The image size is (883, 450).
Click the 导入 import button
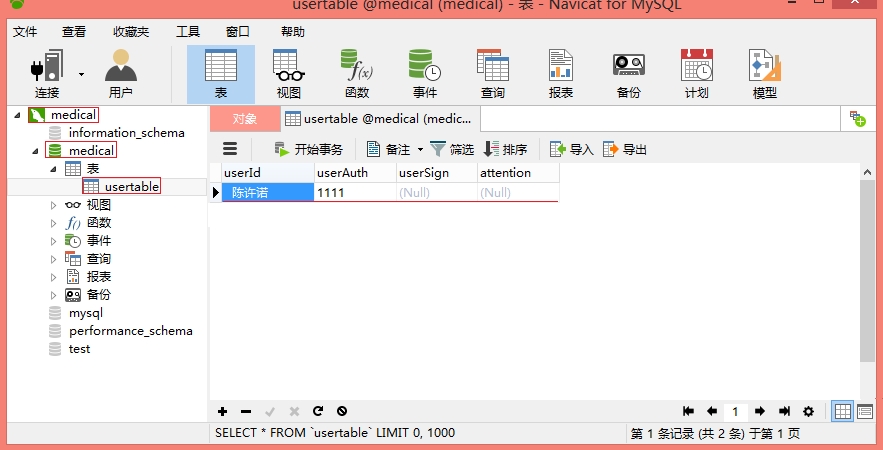(572, 149)
